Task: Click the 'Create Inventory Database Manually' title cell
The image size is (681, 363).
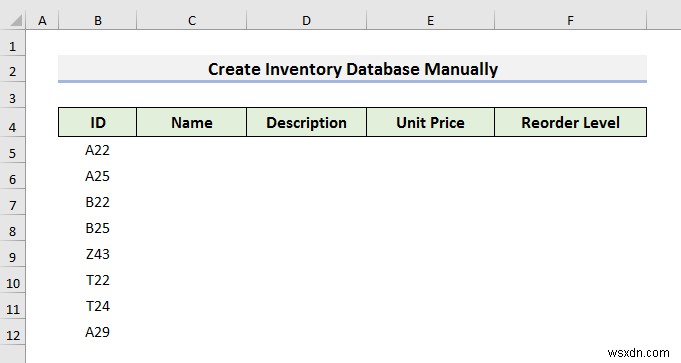Action: (352, 69)
